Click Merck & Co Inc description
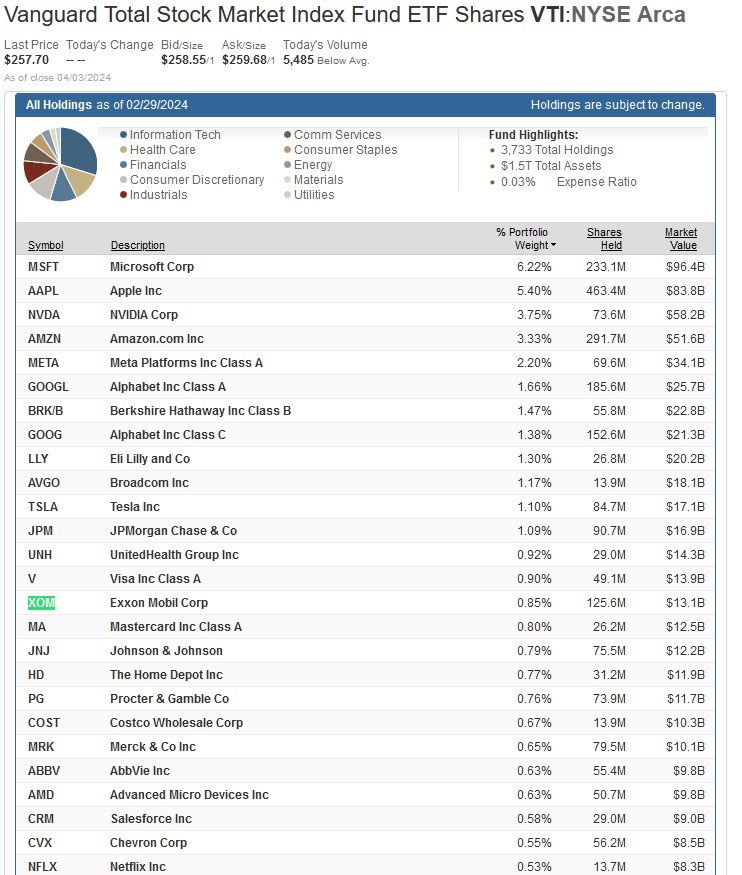The width and height of the screenshot is (742, 875). [x=153, y=747]
